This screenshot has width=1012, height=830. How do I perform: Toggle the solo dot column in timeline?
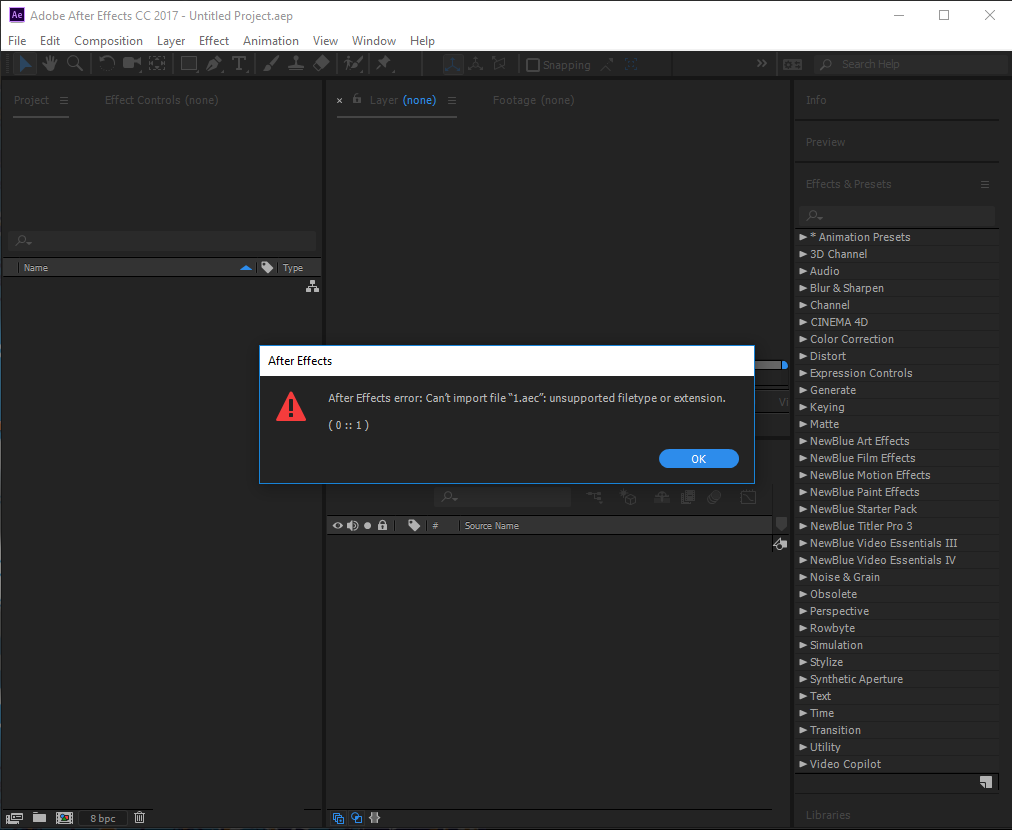pyautogui.click(x=368, y=525)
